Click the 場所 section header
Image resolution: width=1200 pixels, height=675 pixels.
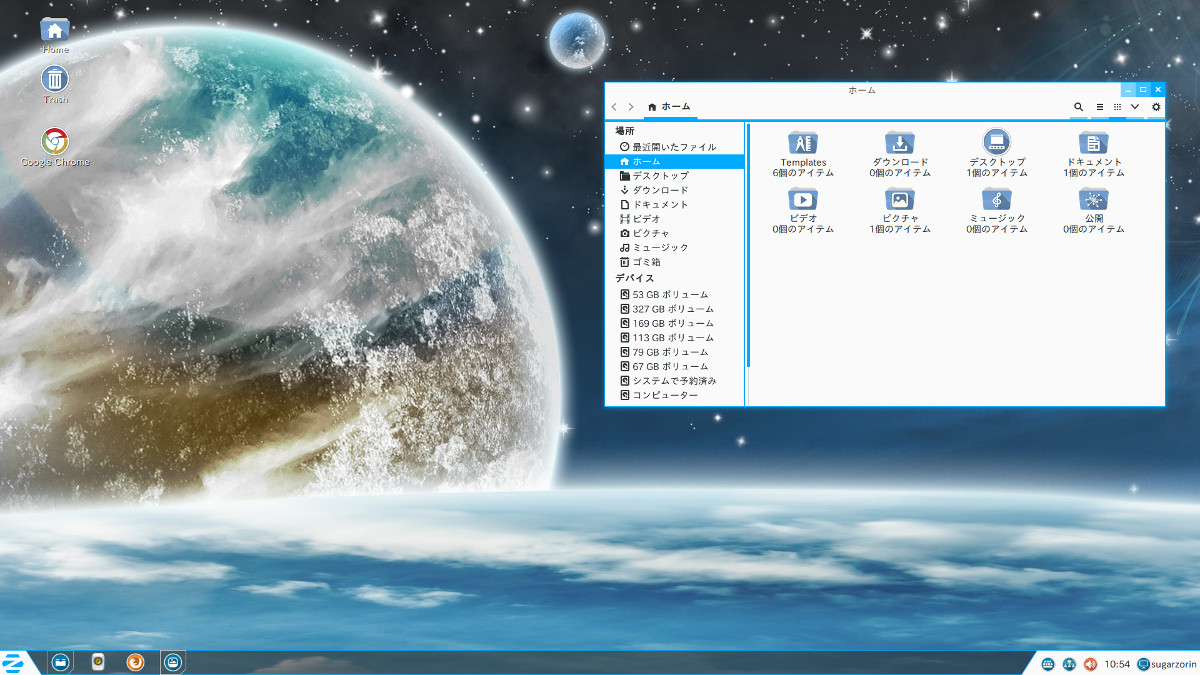[625, 131]
